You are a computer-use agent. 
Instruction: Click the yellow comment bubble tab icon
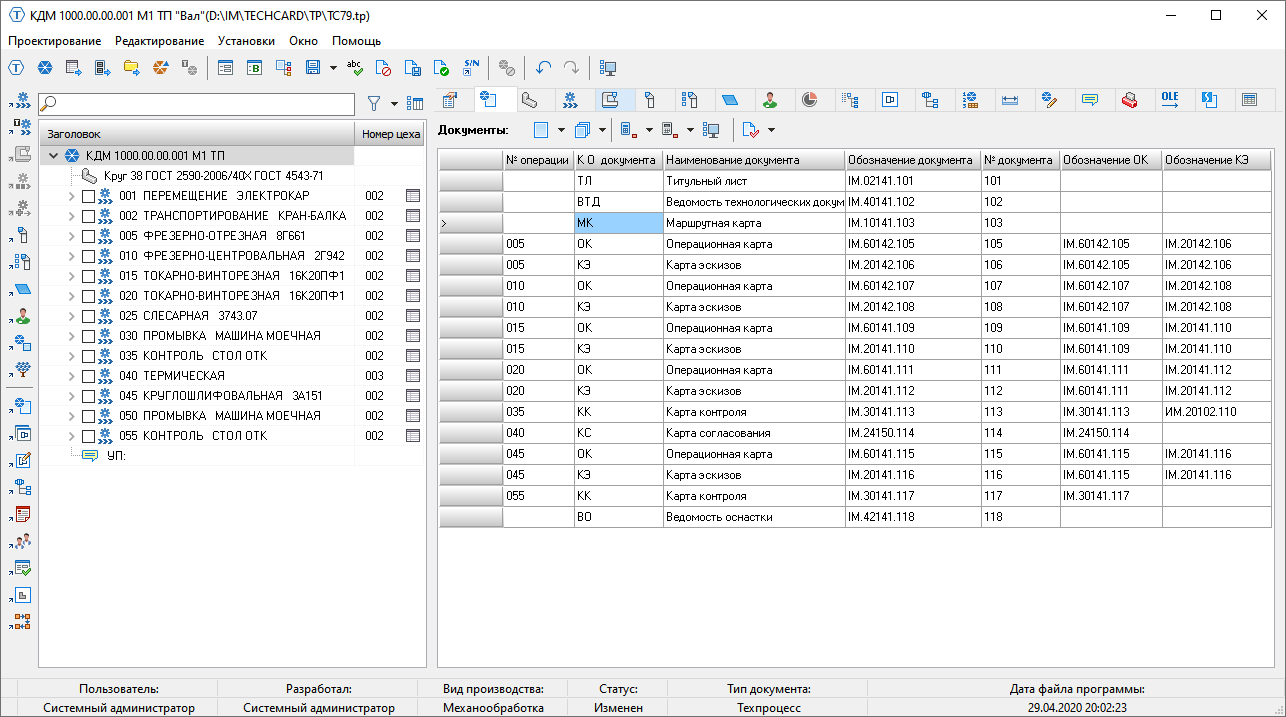(1090, 99)
